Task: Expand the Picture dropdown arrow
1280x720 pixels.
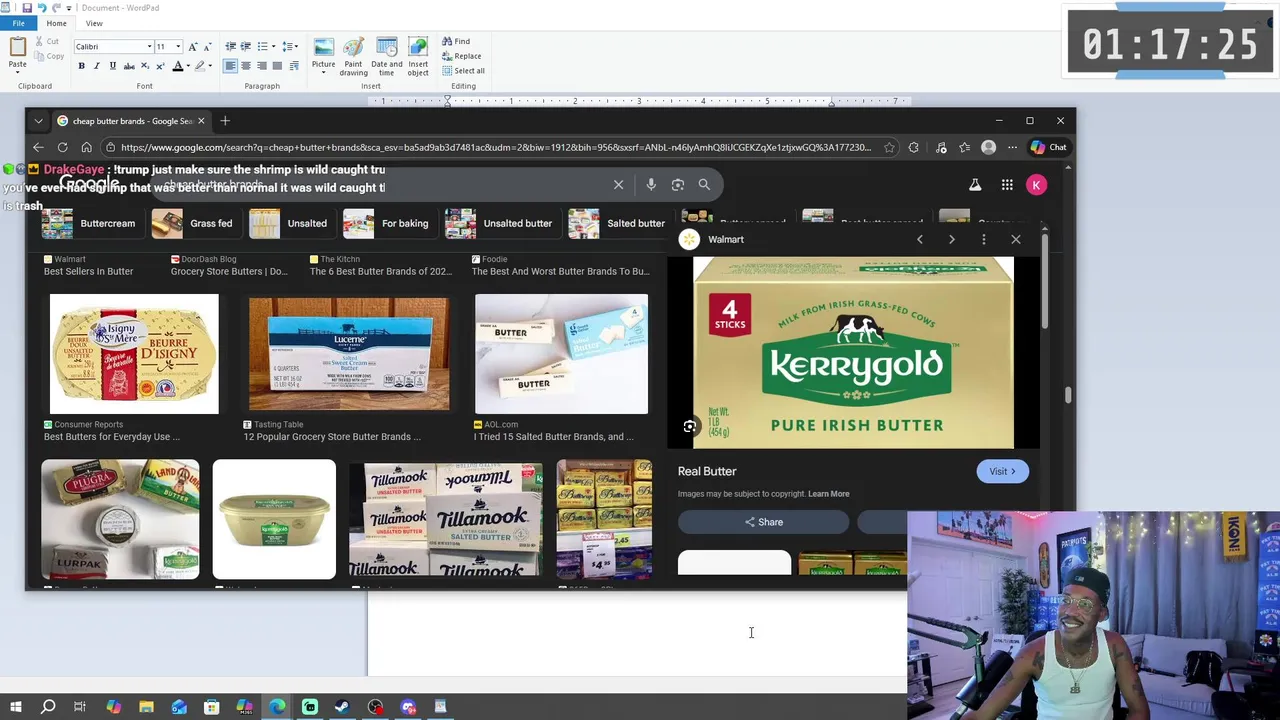Action: coord(323,72)
